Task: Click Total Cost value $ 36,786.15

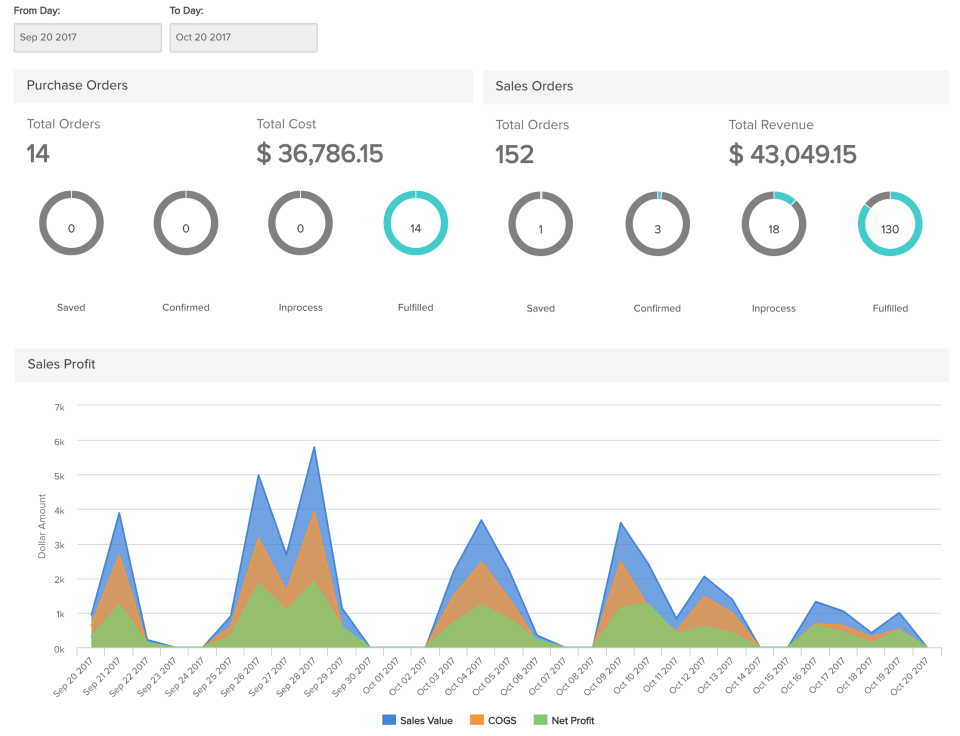Action: (320, 154)
